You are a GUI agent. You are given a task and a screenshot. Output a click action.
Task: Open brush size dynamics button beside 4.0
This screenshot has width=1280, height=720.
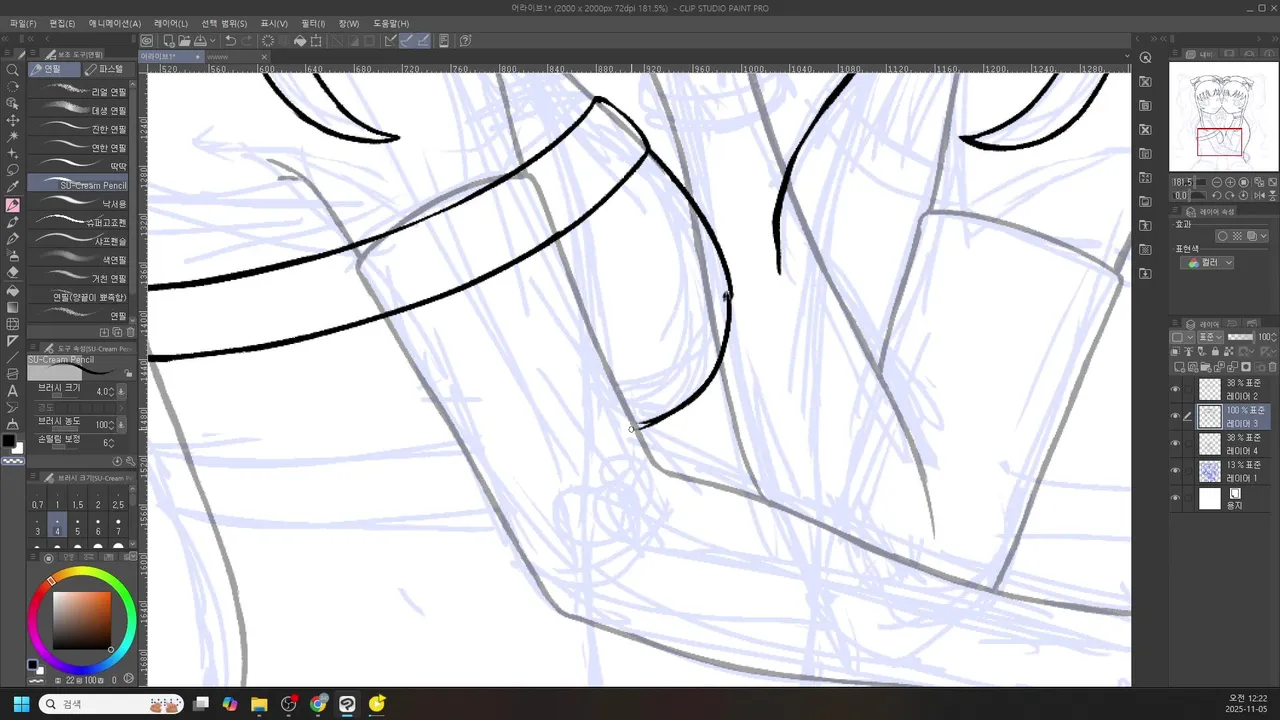pyautogui.click(x=121, y=392)
